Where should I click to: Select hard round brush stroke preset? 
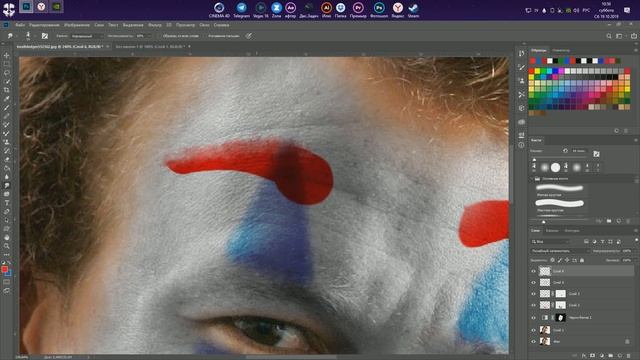pos(559,203)
